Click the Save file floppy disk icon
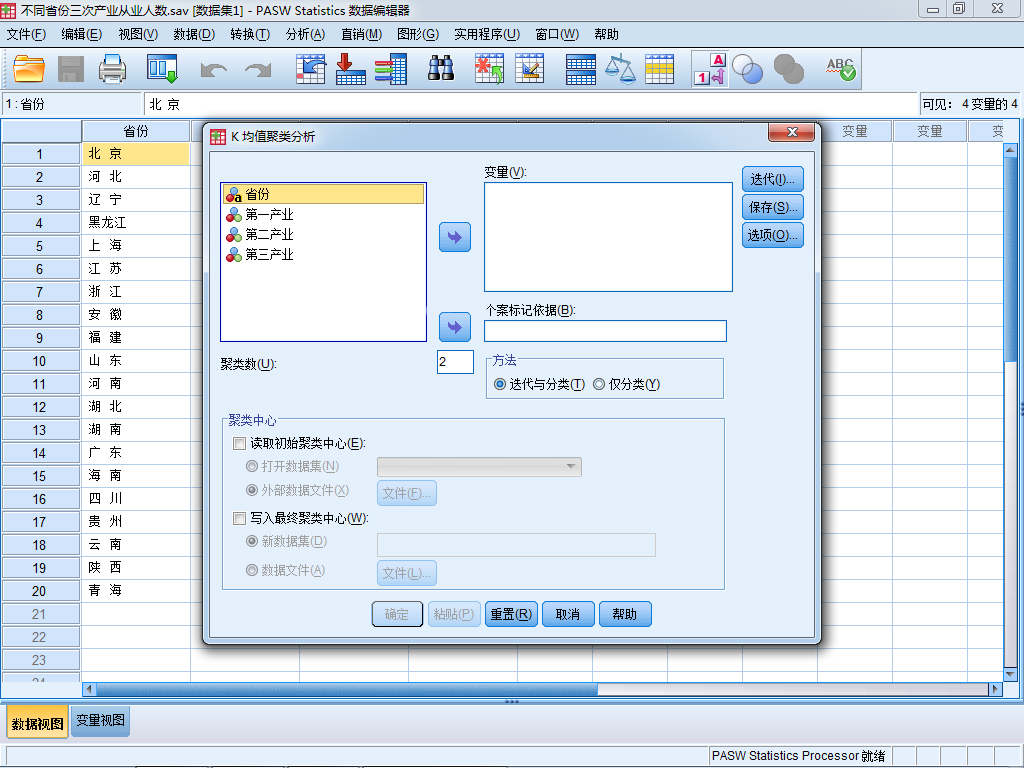Viewport: 1024px width, 768px height. (71, 69)
